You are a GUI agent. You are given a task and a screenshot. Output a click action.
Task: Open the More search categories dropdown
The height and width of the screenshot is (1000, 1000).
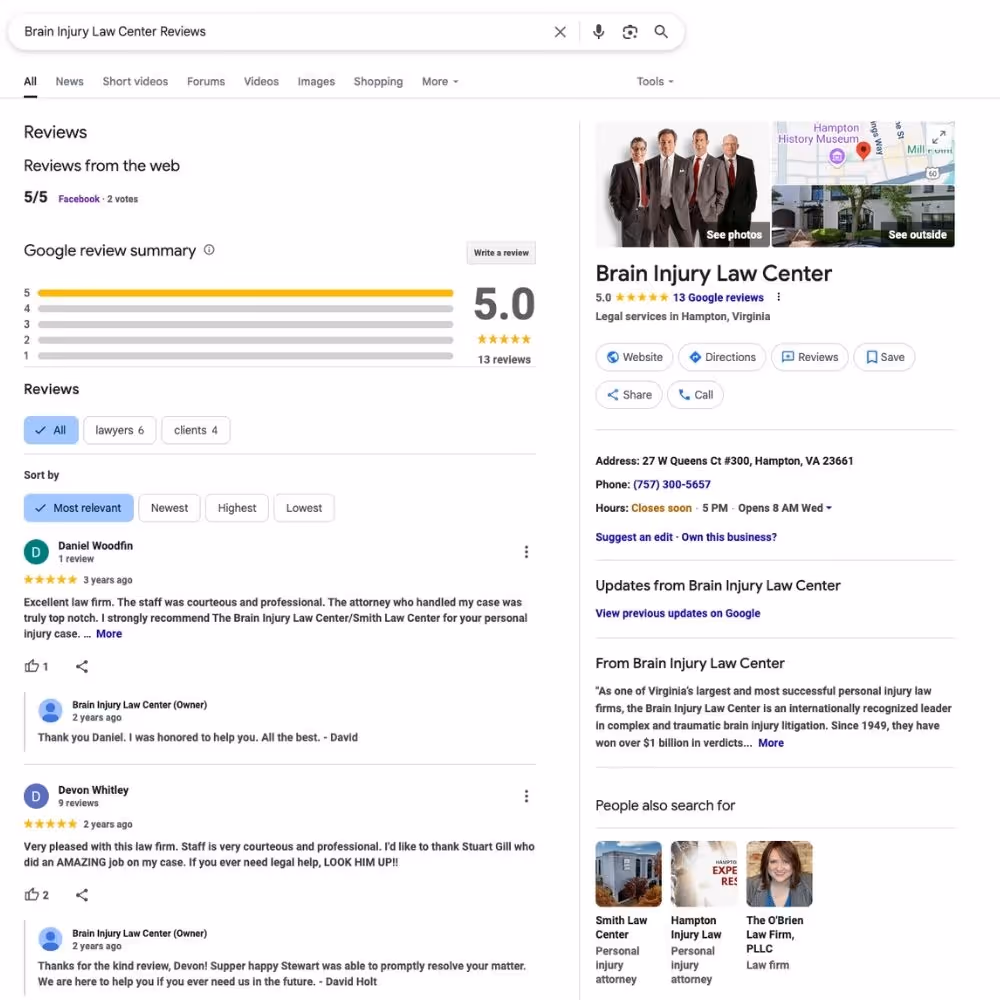440,82
